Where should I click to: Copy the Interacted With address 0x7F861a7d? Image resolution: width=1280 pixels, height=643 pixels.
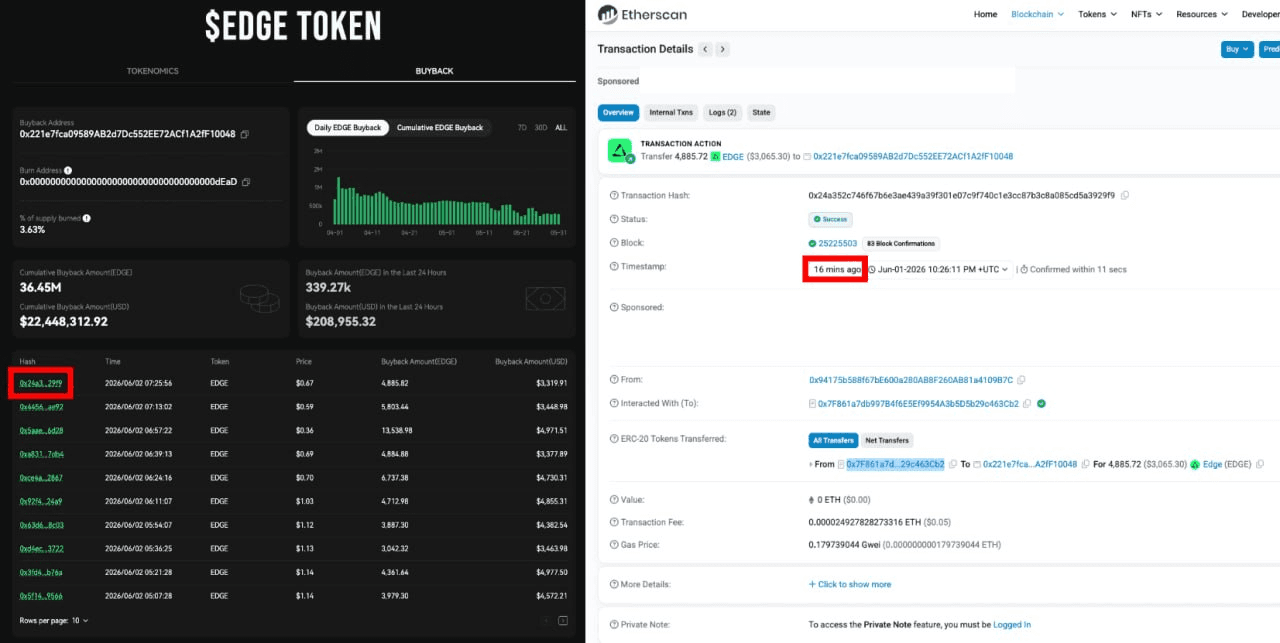pos(1027,404)
